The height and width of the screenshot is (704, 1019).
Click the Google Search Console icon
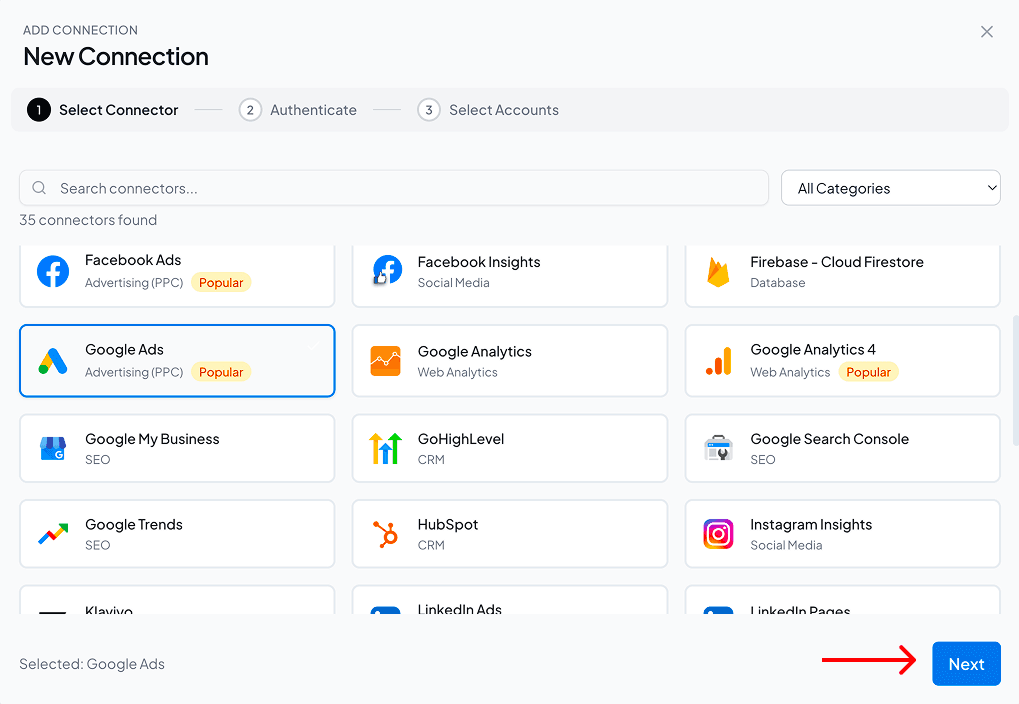point(718,448)
